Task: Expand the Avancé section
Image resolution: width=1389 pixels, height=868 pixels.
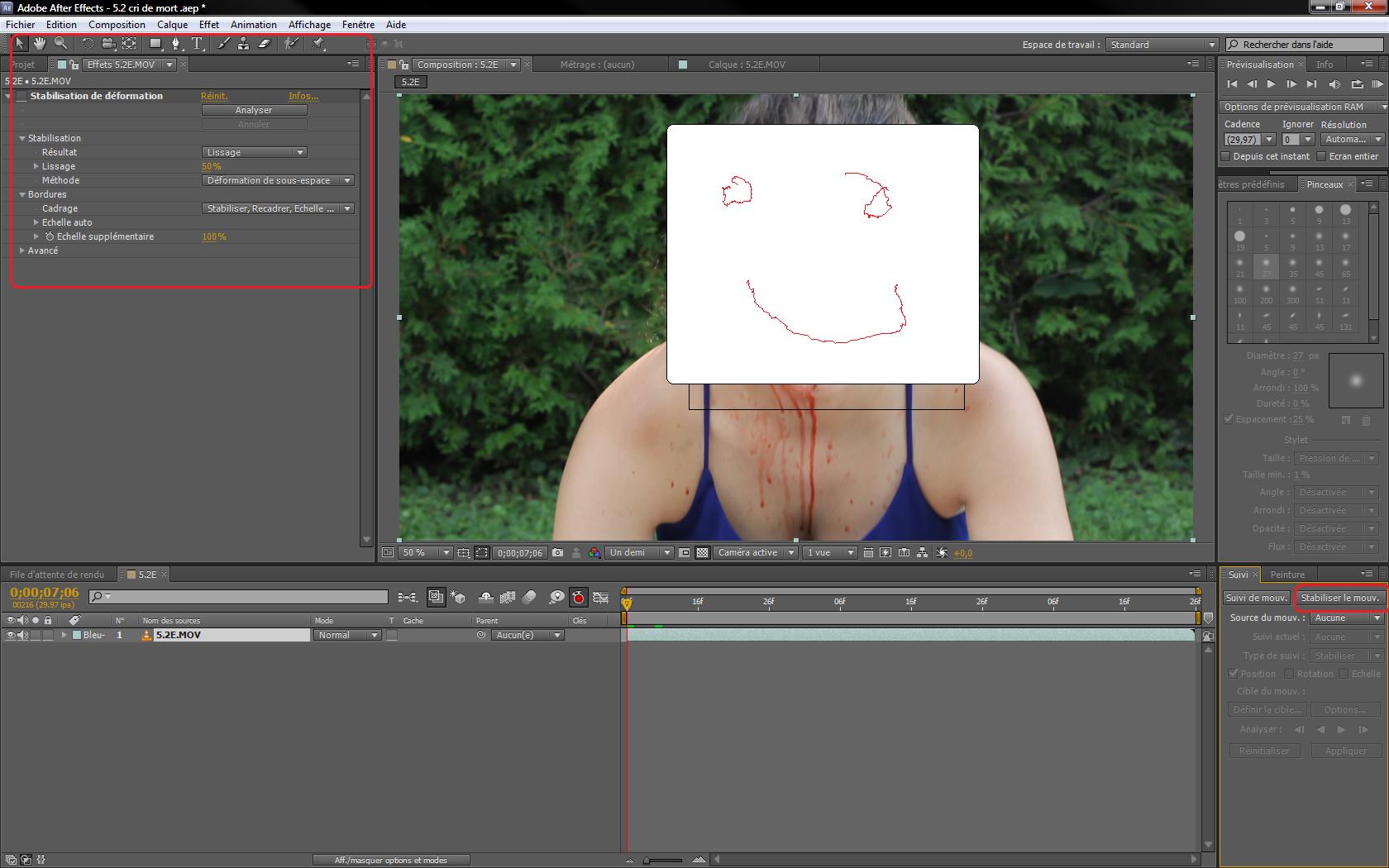Action: click(x=22, y=250)
